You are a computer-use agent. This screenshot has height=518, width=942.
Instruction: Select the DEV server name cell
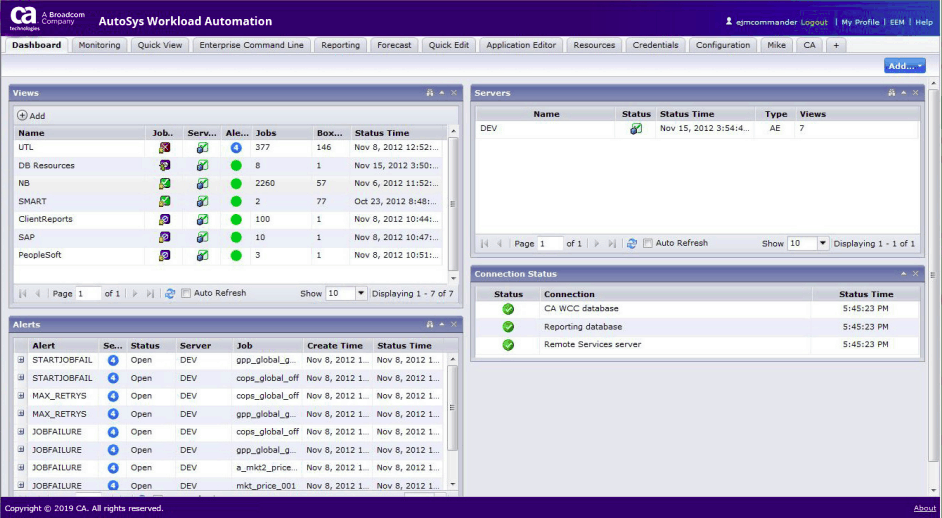coord(488,128)
